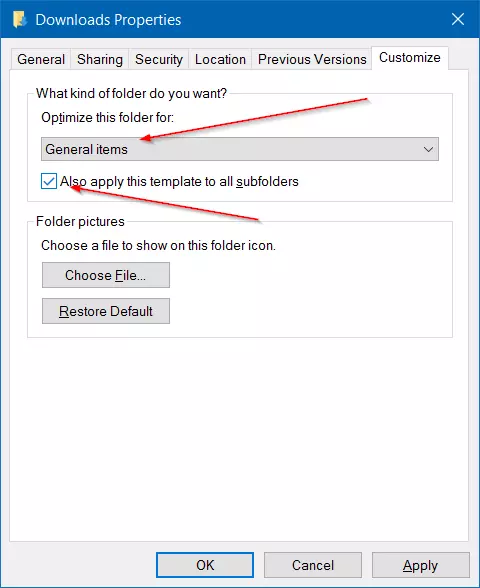Viewport: 480px width, 588px height.
Task: Click Apply to save the settings
Action: click(x=421, y=565)
